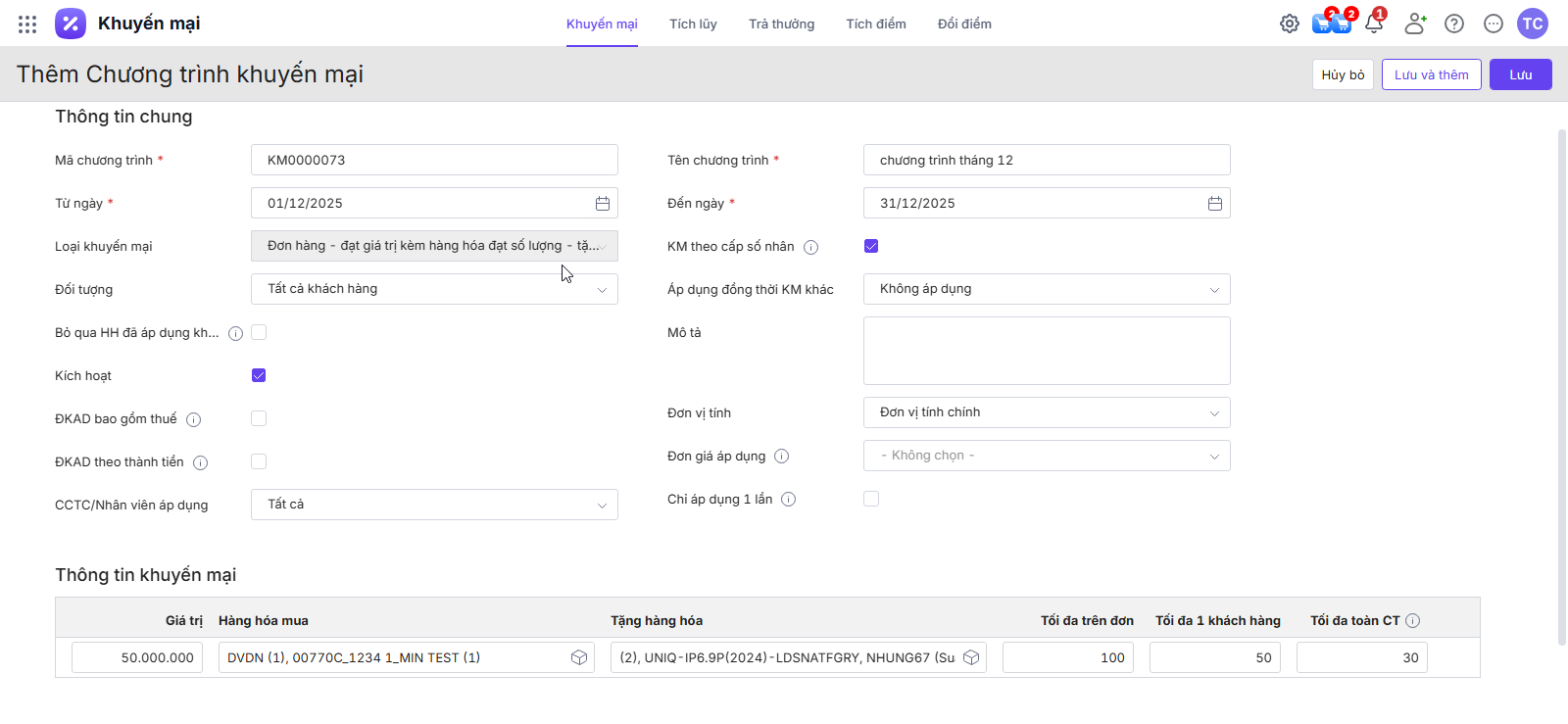Image resolution: width=1568 pixels, height=724 pixels.
Task: Enable Chỉ áp dụng 1 lần checkbox
Action: (x=871, y=499)
